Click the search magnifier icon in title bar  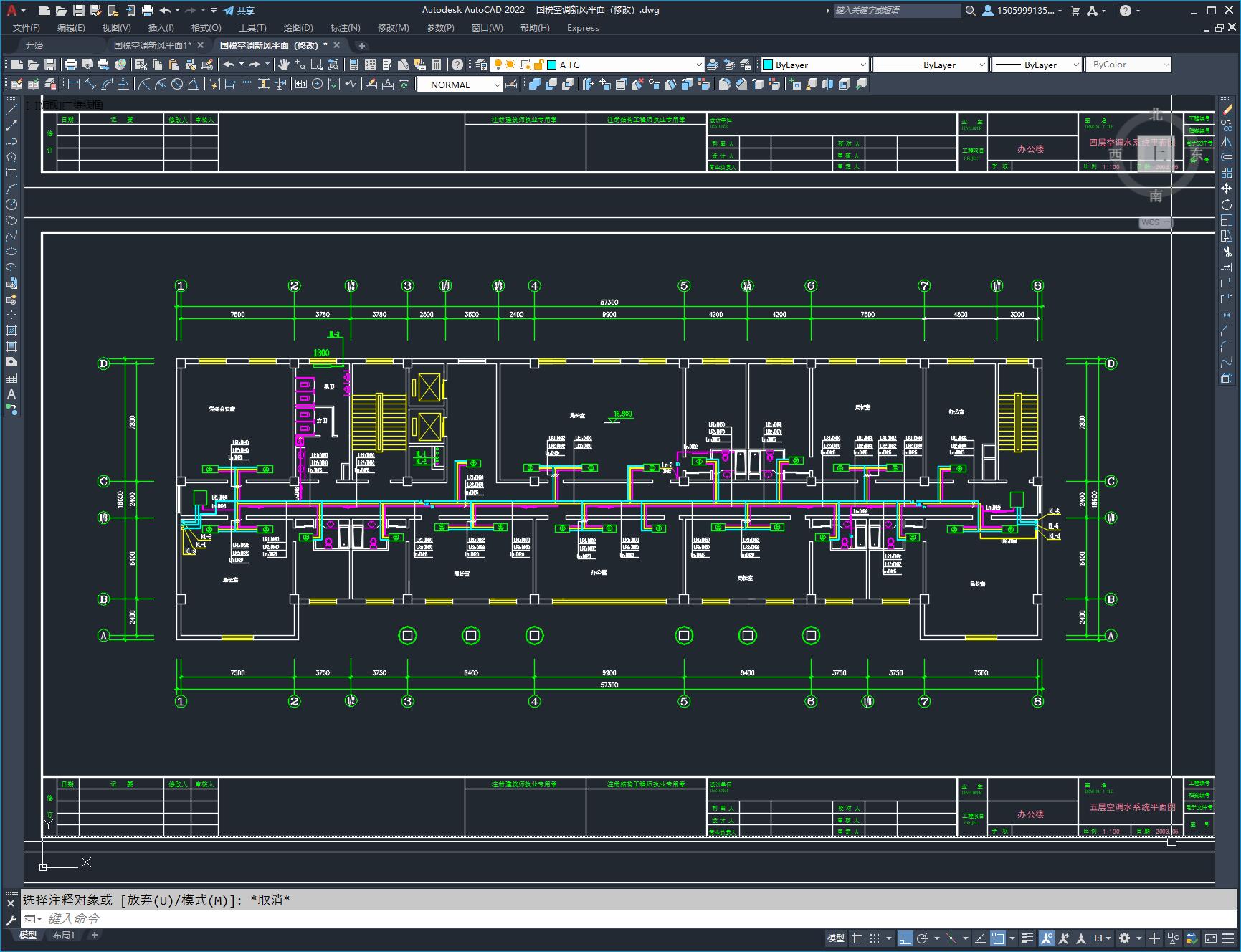[970, 10]
